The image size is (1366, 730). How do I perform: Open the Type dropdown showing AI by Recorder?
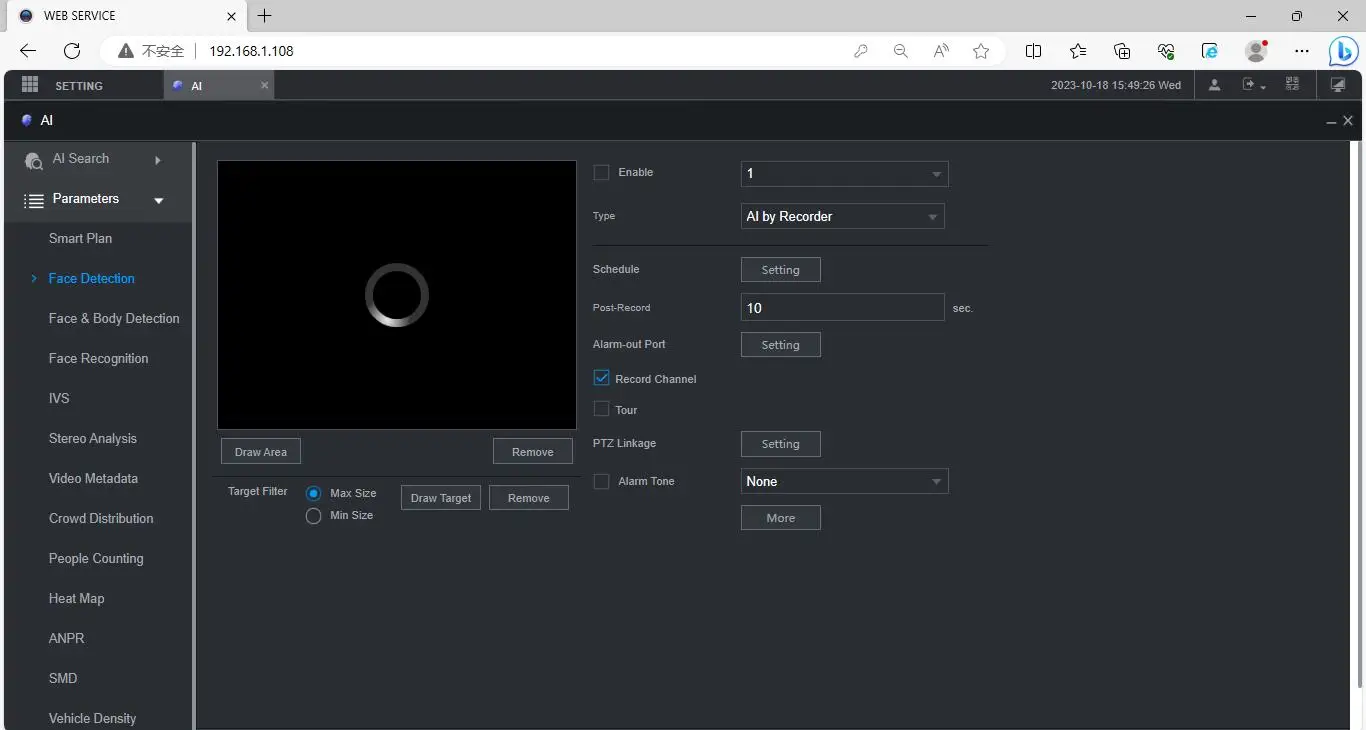842,216
